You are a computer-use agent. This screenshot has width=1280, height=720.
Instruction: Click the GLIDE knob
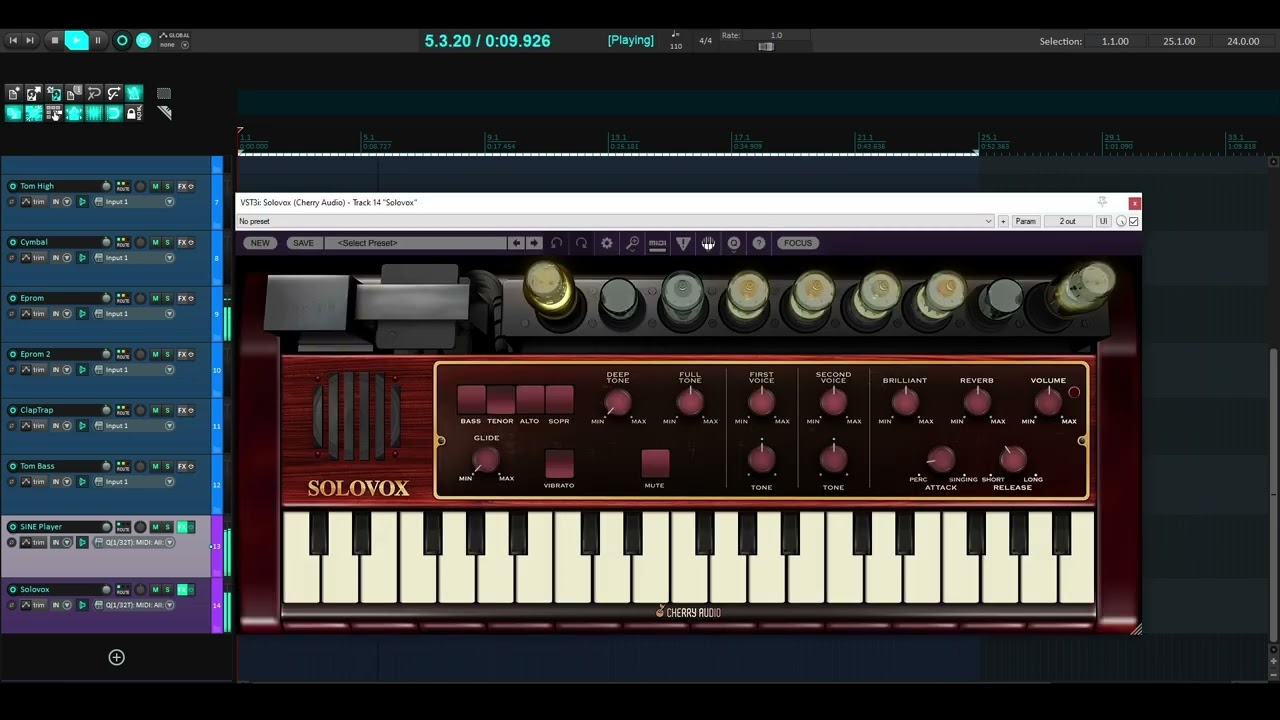[x=486, y=460]
